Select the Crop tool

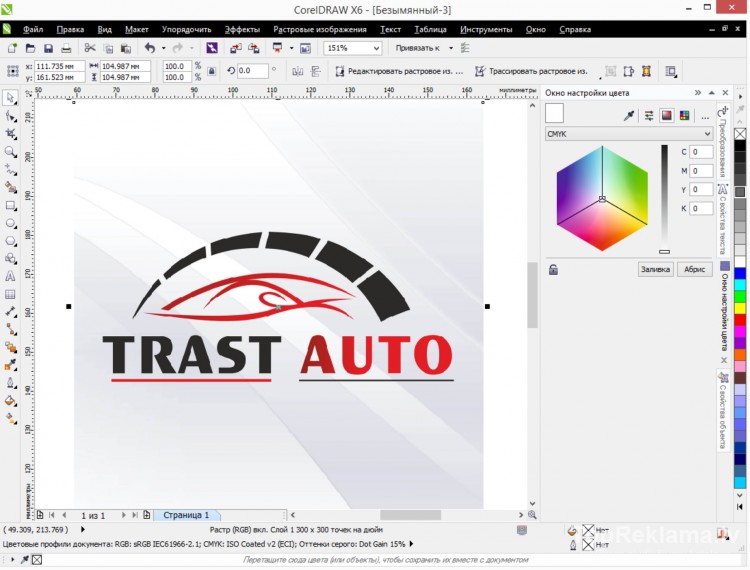tap(10, 133)
